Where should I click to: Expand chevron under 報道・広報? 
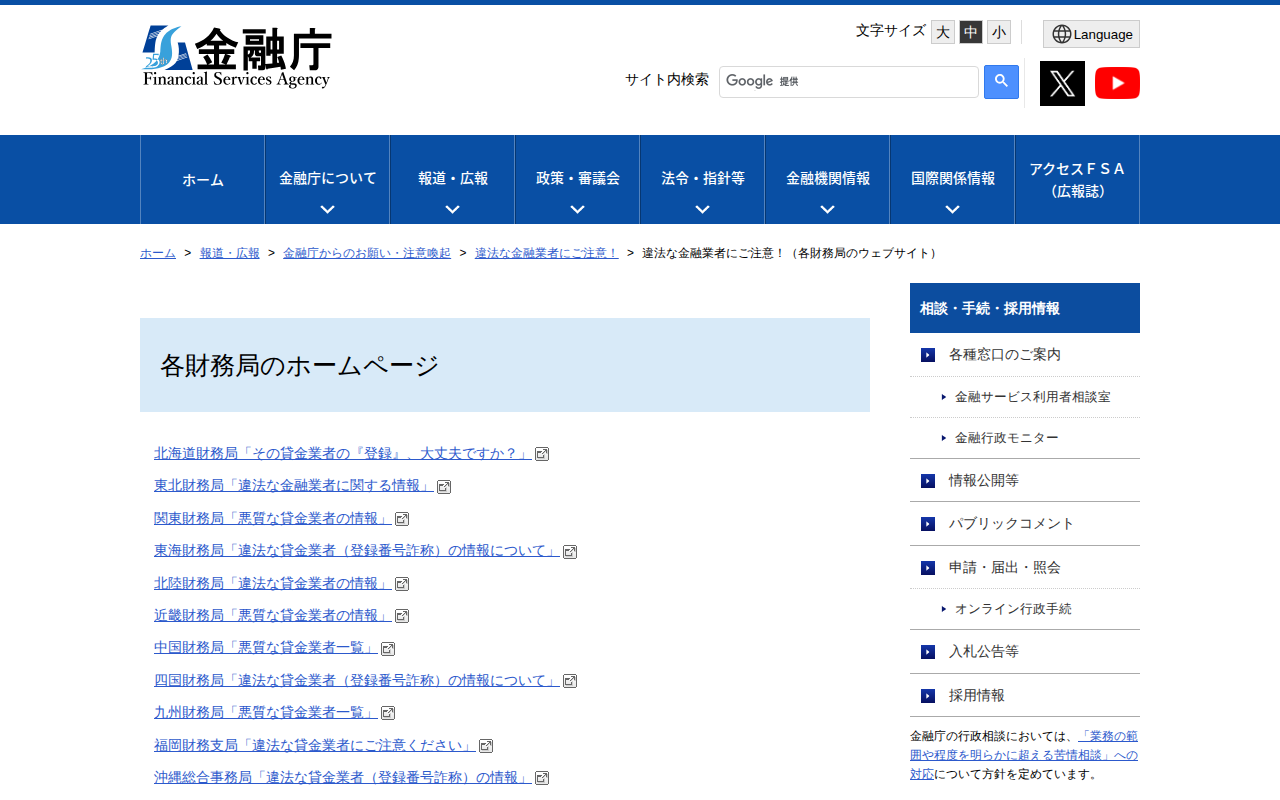pyautogui.click(x=453, y=210)
